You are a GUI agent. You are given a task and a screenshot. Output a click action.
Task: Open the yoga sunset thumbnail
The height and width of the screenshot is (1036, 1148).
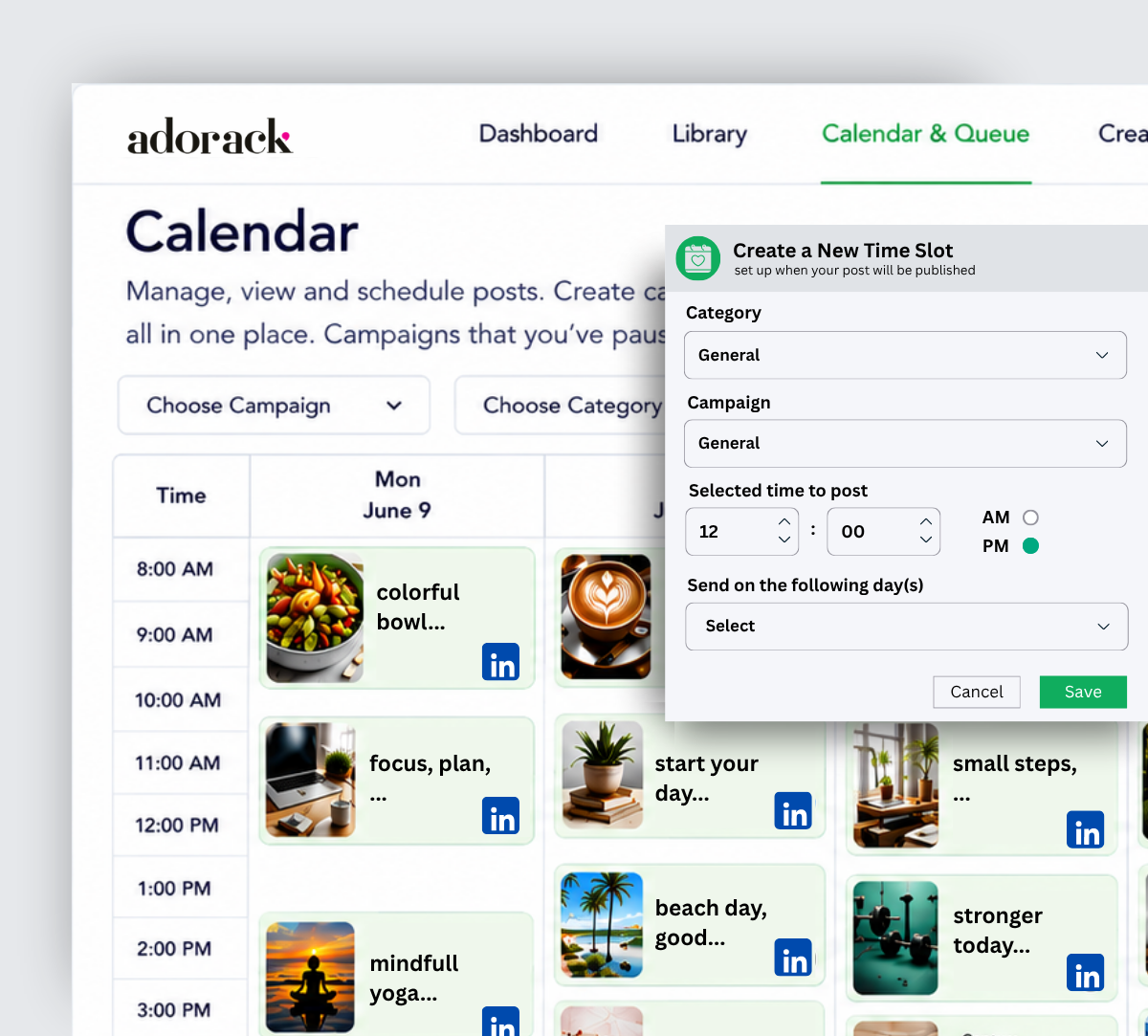(x=311, y=977)
